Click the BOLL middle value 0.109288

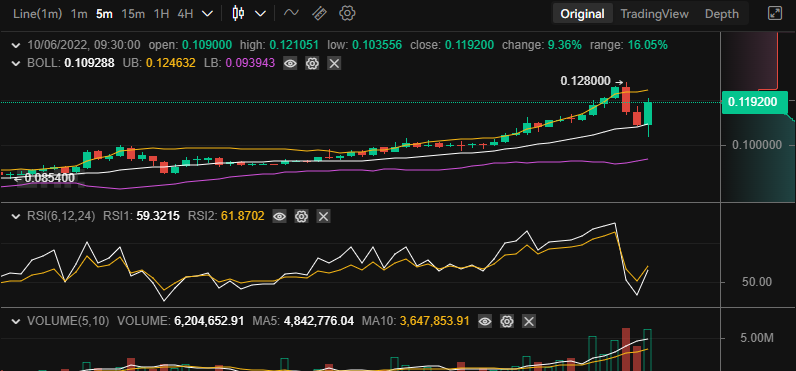(x=89, y=63)
